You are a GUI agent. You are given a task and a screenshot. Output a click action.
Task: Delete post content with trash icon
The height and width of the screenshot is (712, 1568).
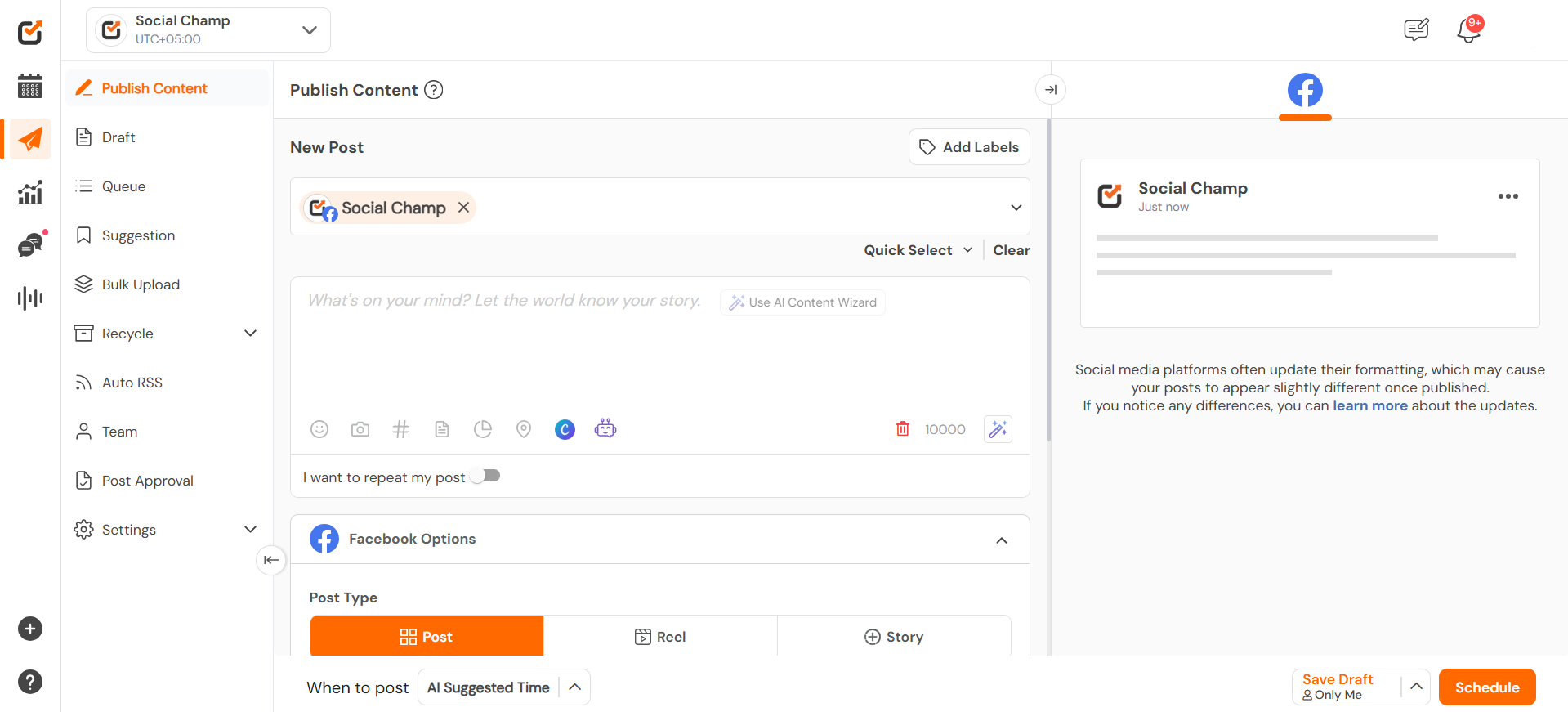point(903,429)
